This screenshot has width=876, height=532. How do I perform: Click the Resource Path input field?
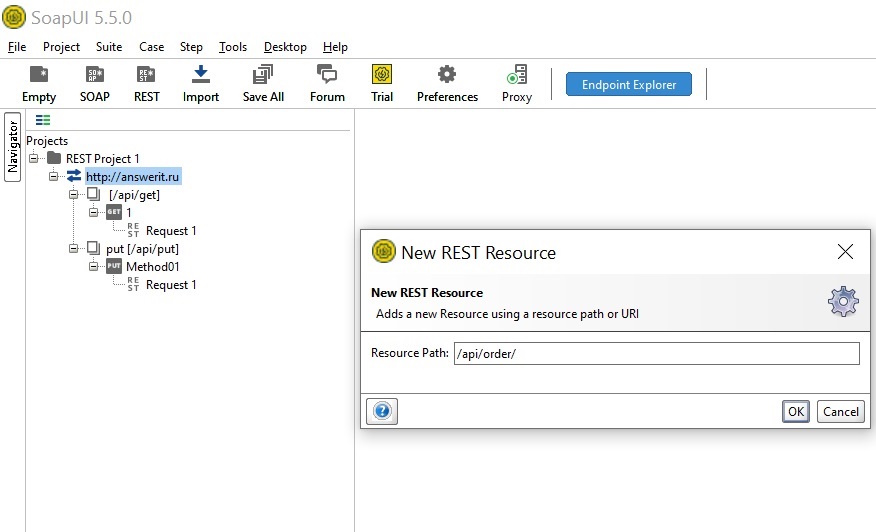pos(657,354)
